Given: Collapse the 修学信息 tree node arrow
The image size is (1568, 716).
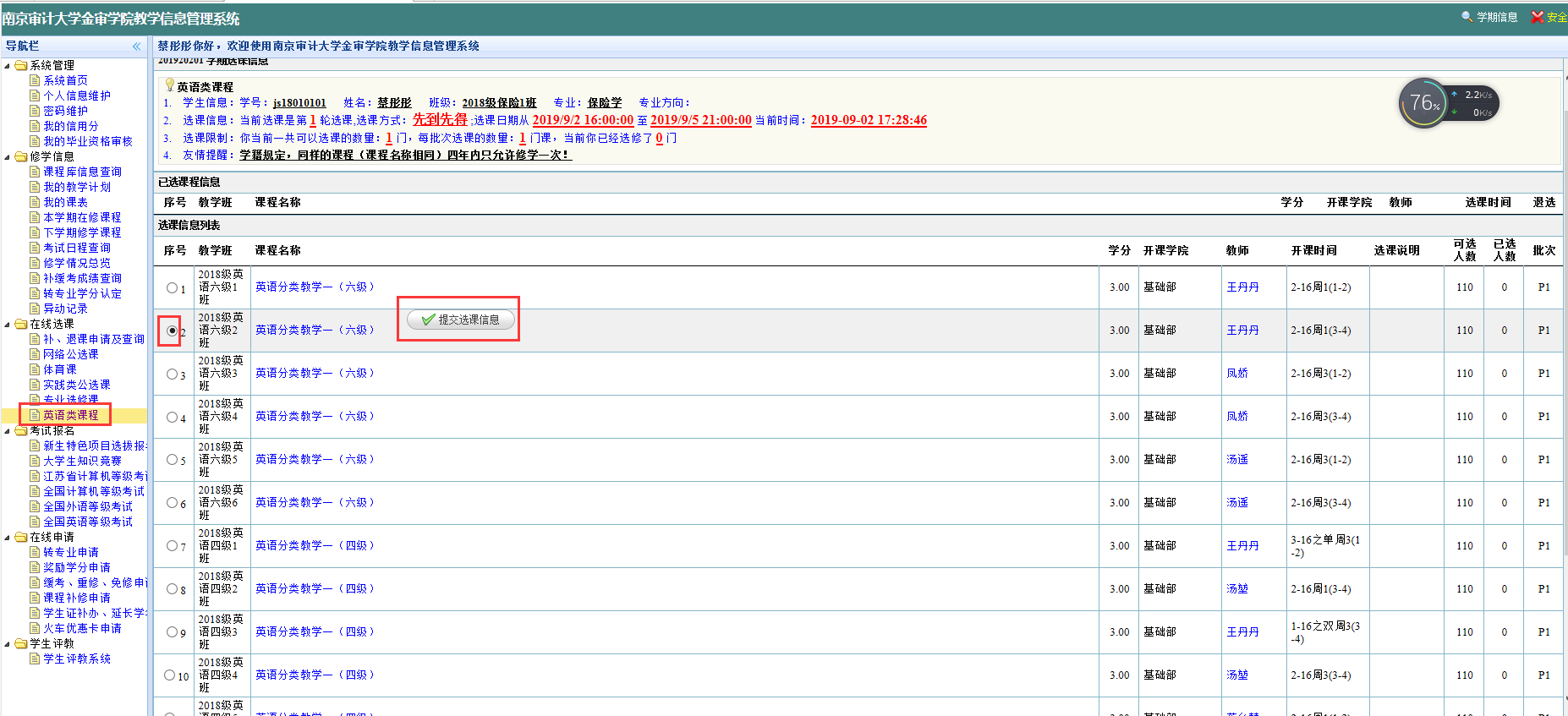Looking at the screenshot, I should (8, 157).
